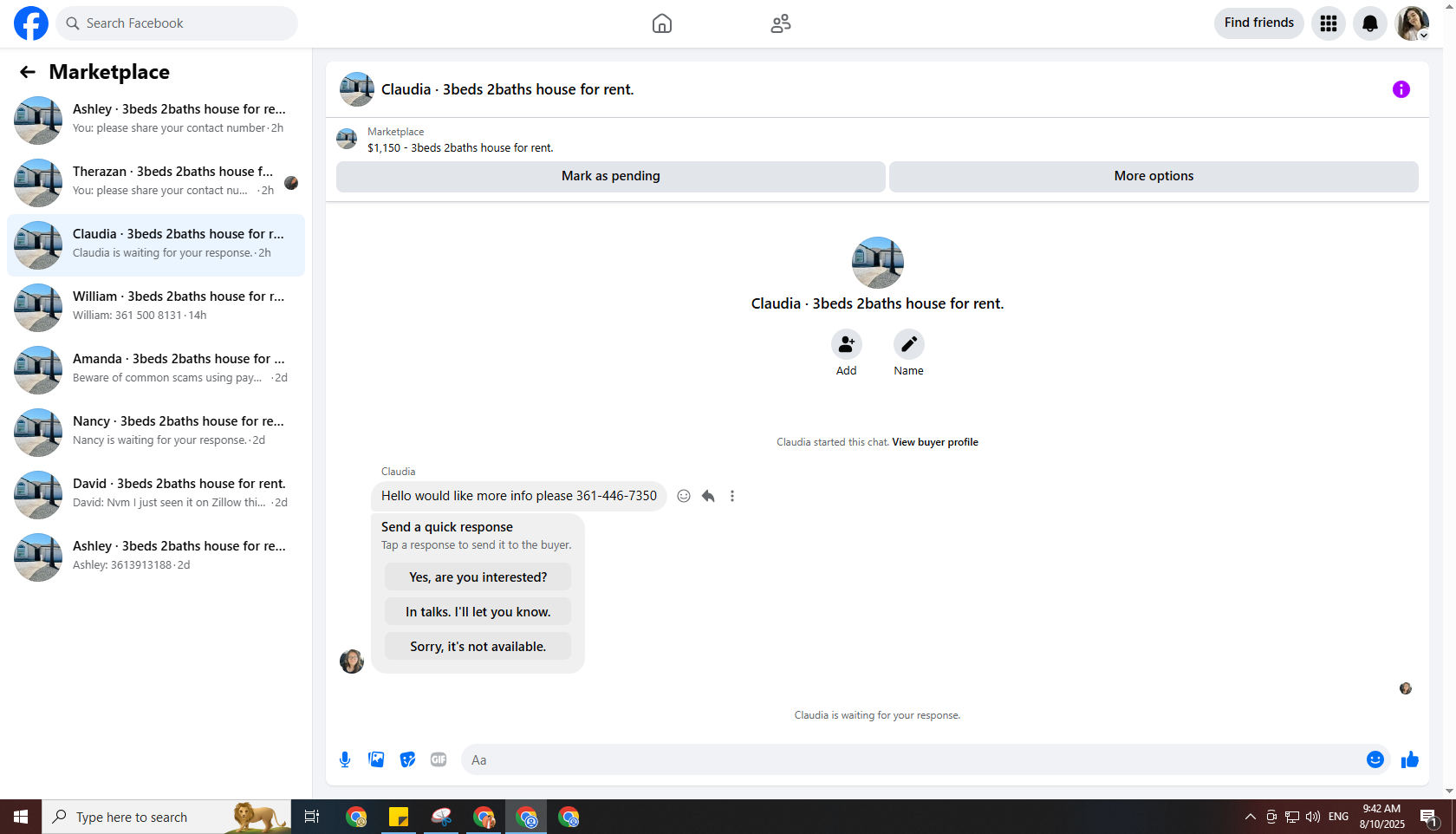This screenshot has height=834, width=1456.
Task: Open emoji picker in message box
Action: pyautogui.click(x=1375, y=759)
